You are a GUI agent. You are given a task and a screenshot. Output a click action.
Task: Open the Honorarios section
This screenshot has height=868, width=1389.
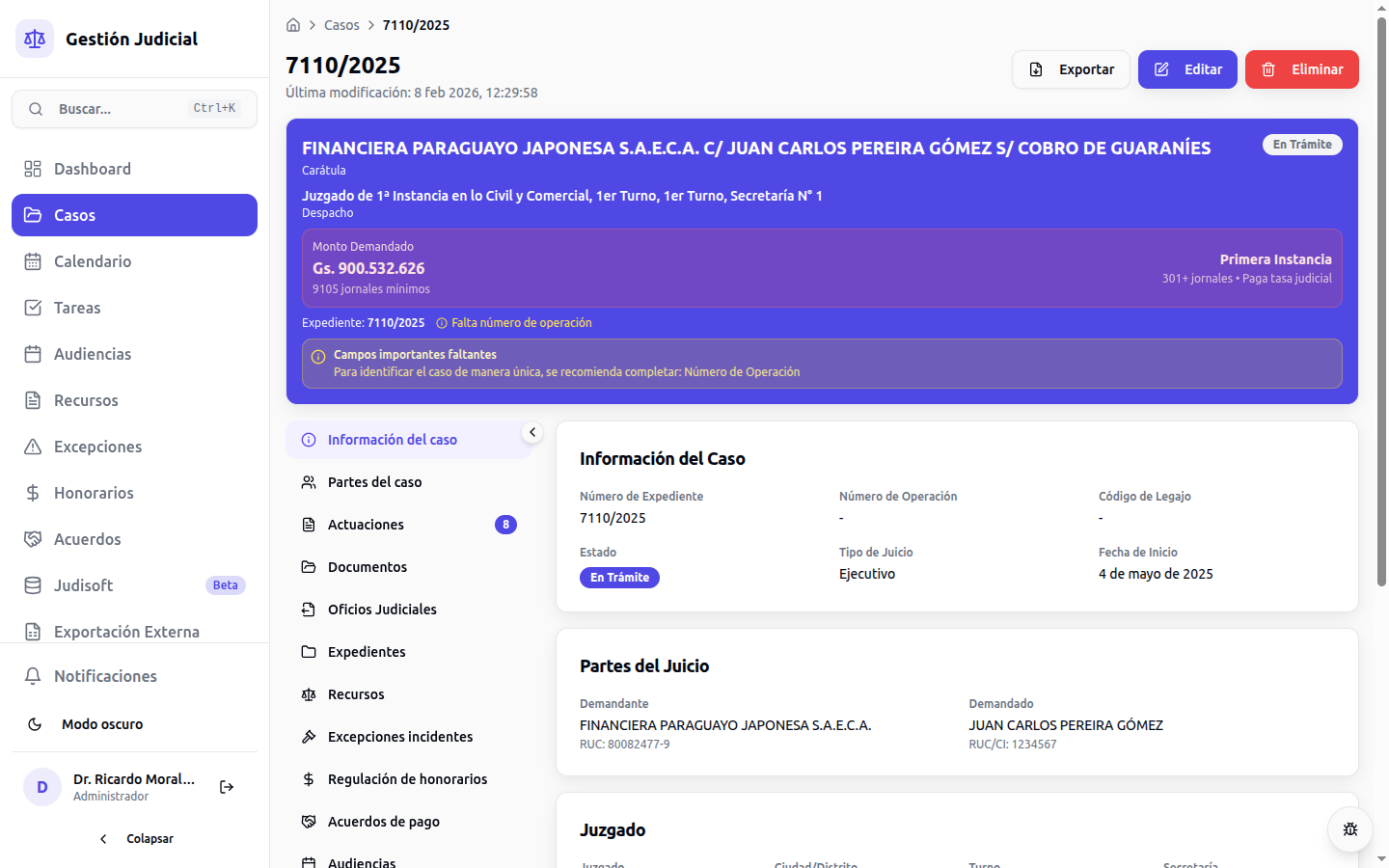coord(134,493)
